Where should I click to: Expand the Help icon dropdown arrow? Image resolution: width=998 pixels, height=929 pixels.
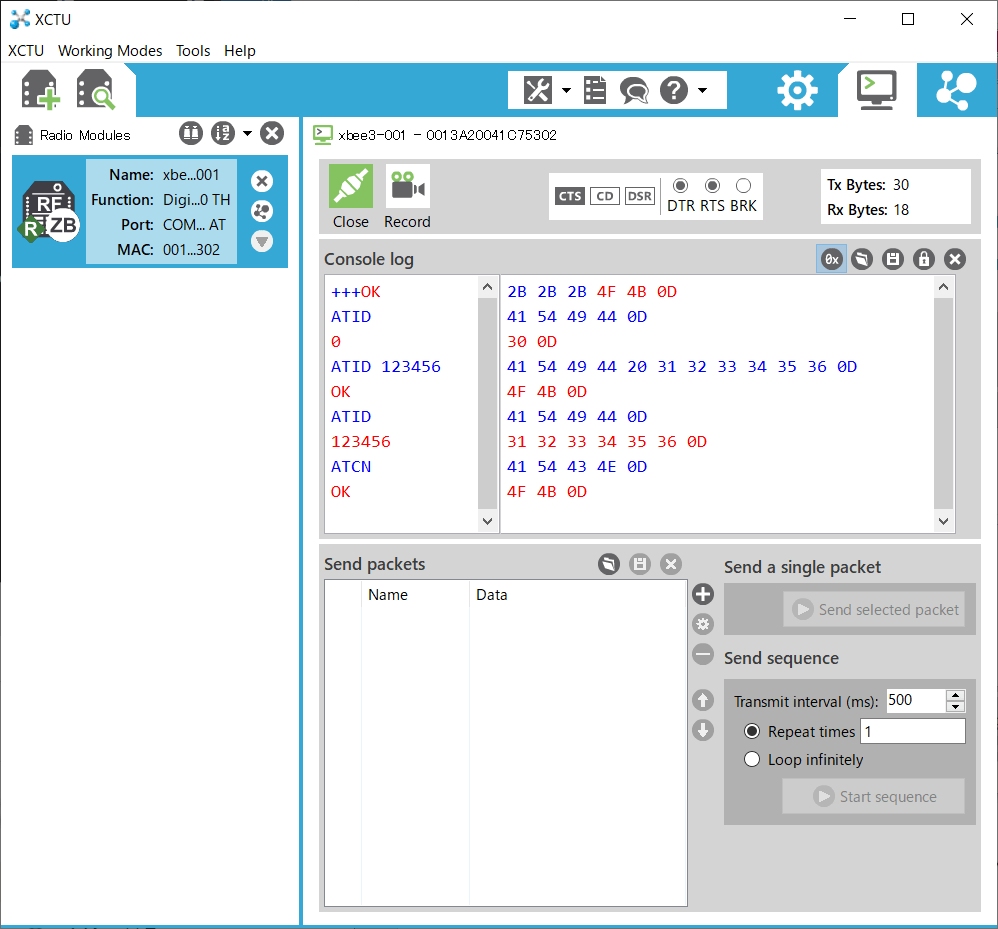(703, 90)
